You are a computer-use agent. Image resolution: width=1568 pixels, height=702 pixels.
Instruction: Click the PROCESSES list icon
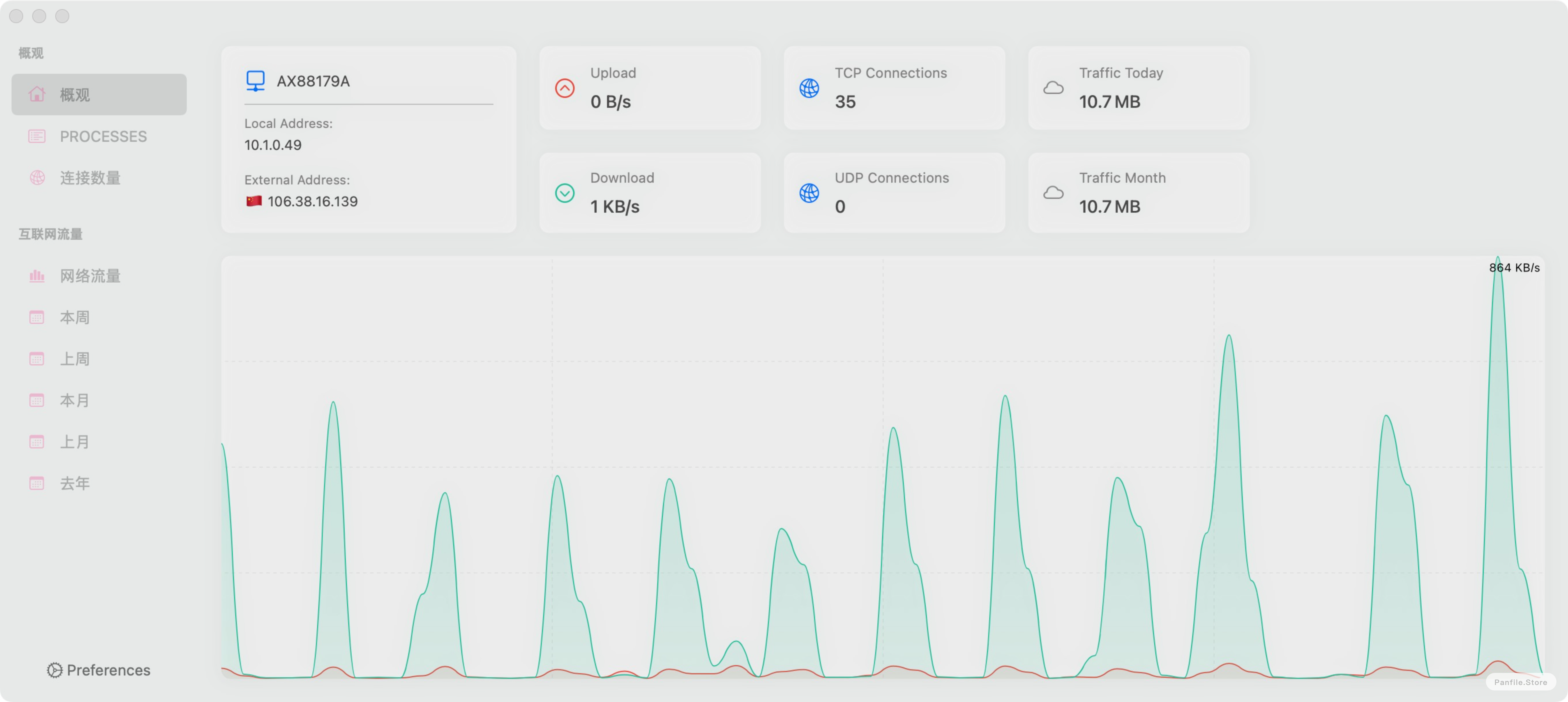tap(37, 136)
